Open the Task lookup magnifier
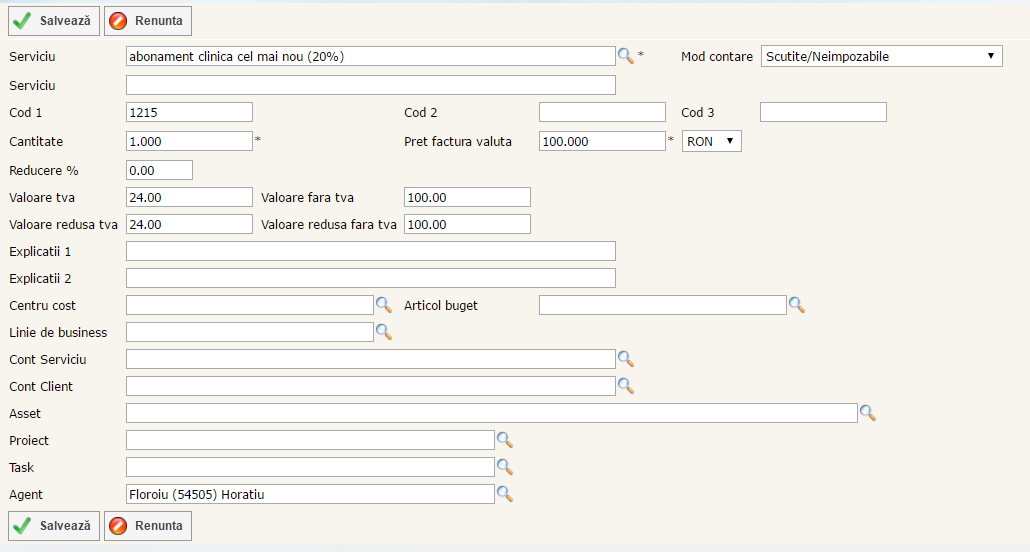The image size is (1030, 552). pos(504,467)
